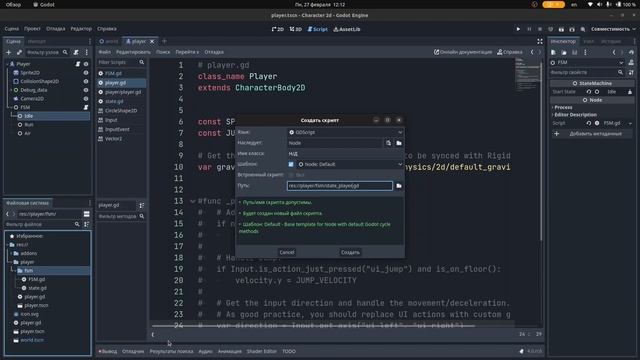Go back to previous script location
This screenshot has height=360, width=640.
coord(532,52)
